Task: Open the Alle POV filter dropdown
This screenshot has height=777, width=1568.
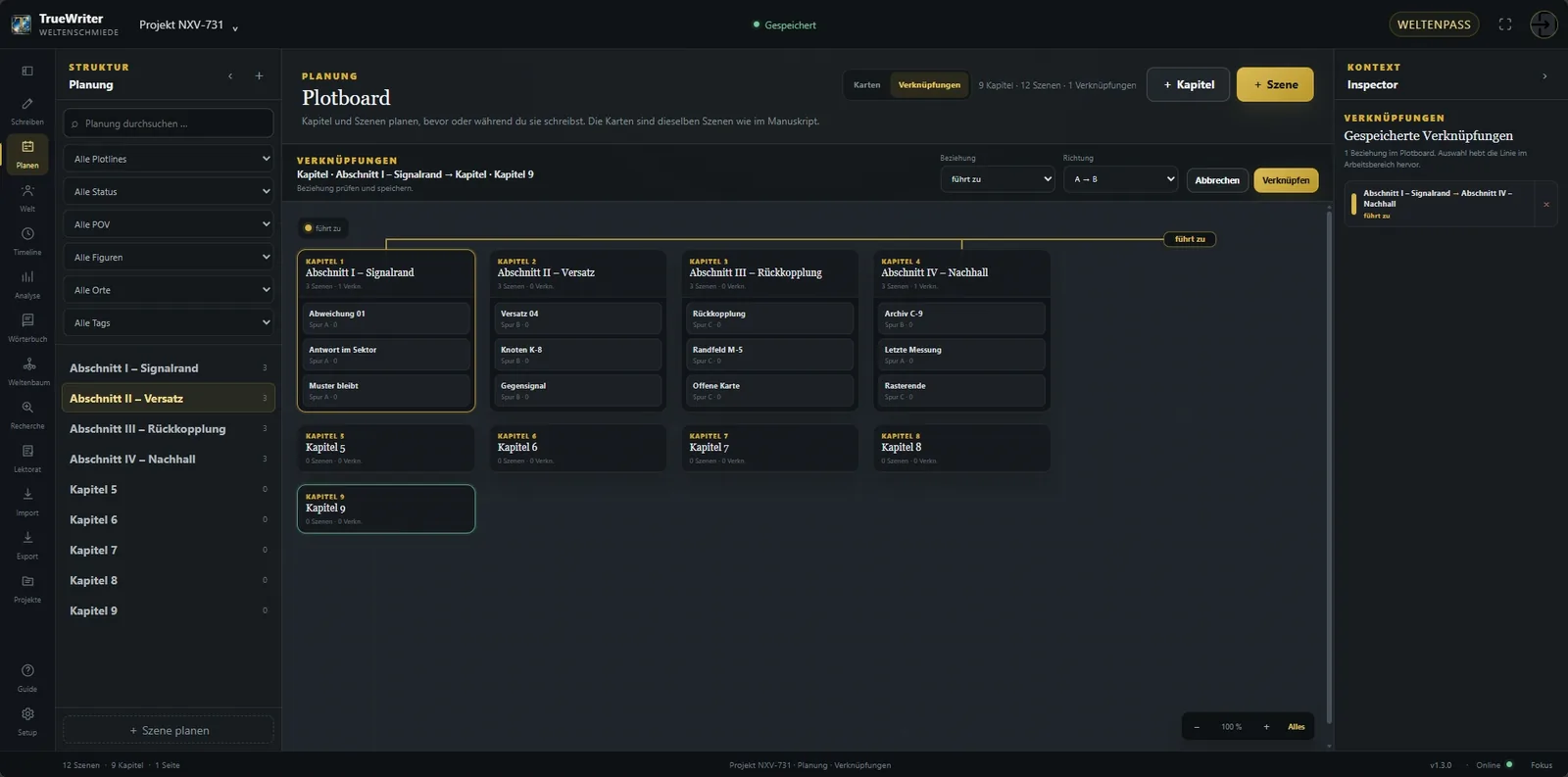Action: coord(169,224)
